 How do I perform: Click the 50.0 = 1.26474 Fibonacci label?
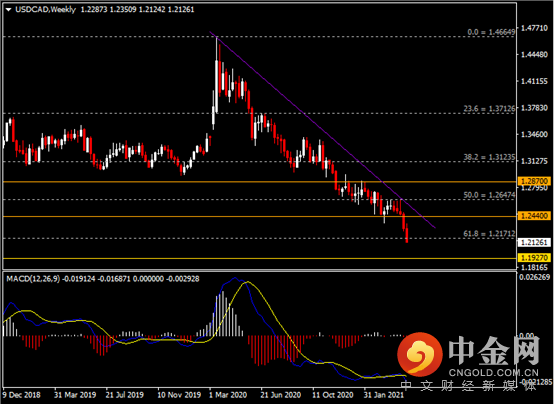(489, 195)
